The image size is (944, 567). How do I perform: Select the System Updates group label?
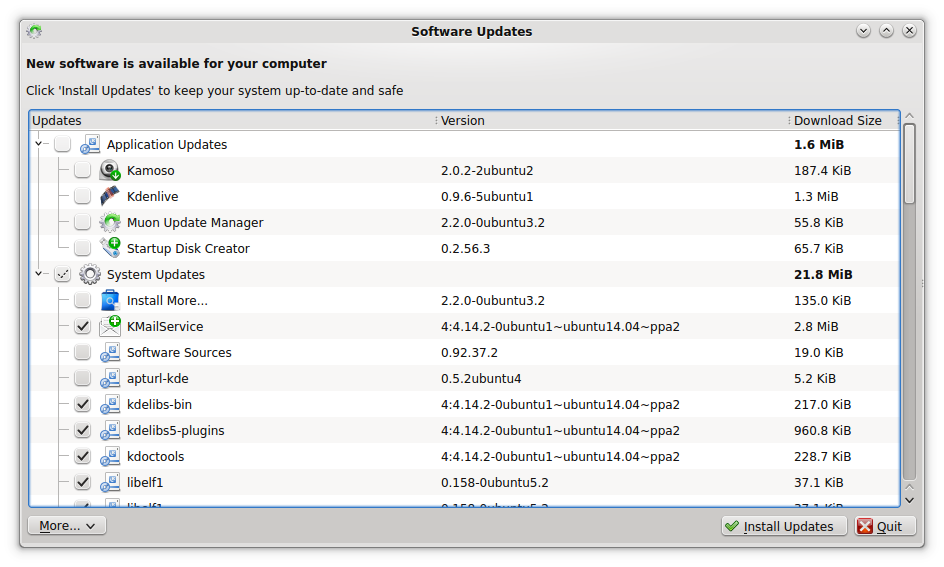[x=156, y=275]
